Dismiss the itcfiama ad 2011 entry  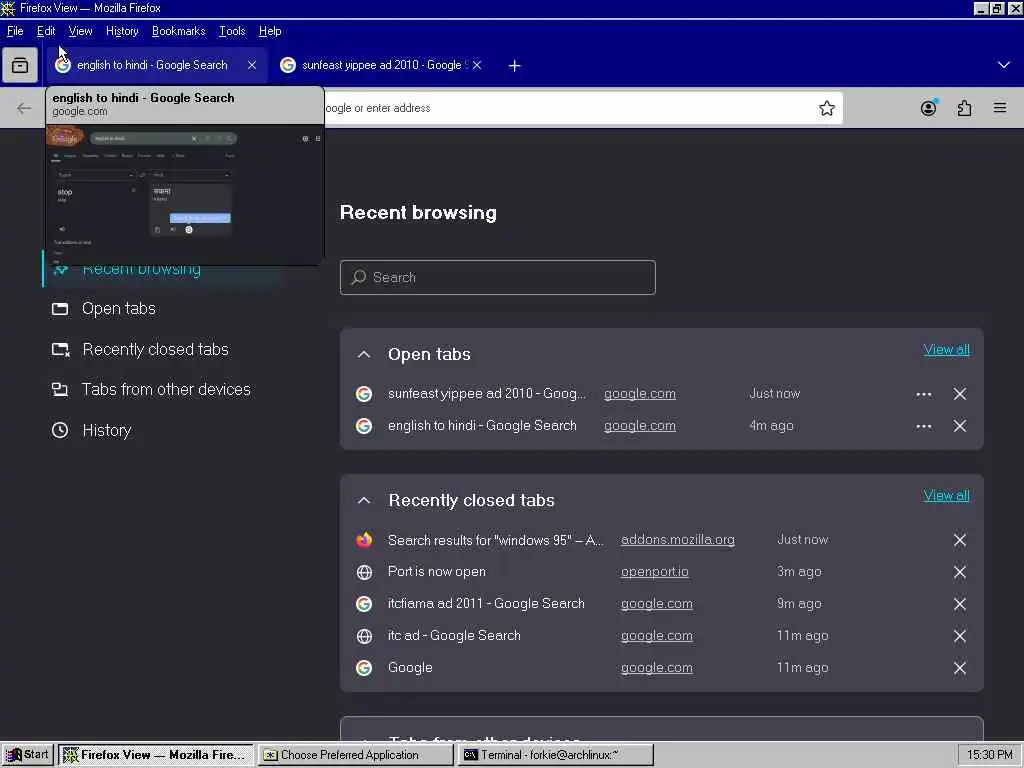tap(959, 604)
